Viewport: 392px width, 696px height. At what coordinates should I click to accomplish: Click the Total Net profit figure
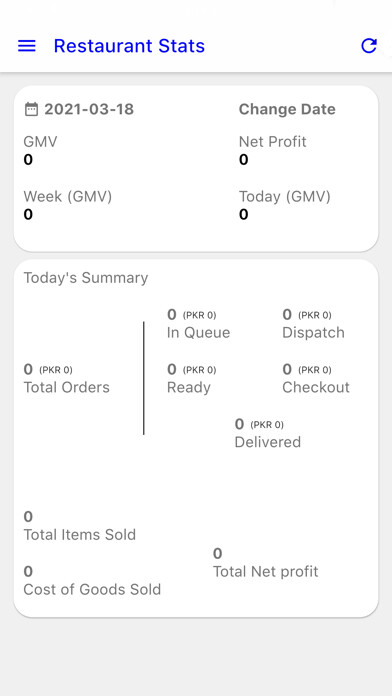click(x=265, y=562)
